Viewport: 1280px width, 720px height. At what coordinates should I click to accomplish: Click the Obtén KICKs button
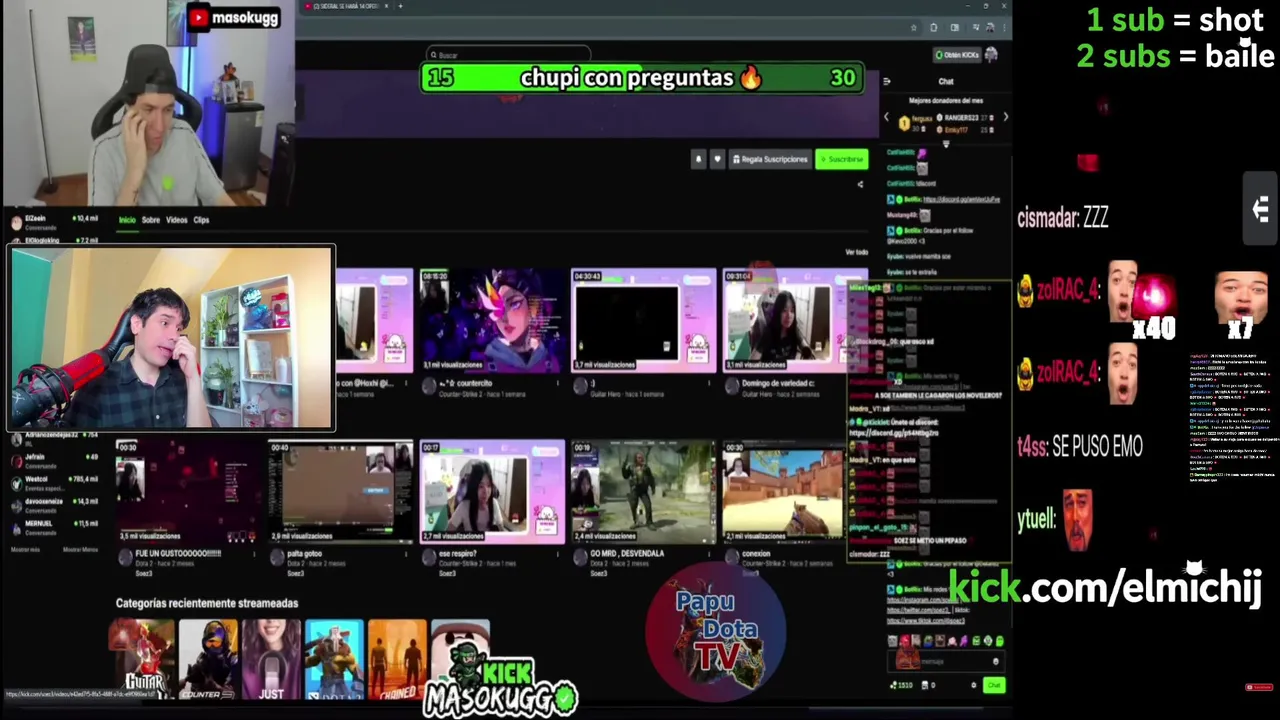[956, 54]
